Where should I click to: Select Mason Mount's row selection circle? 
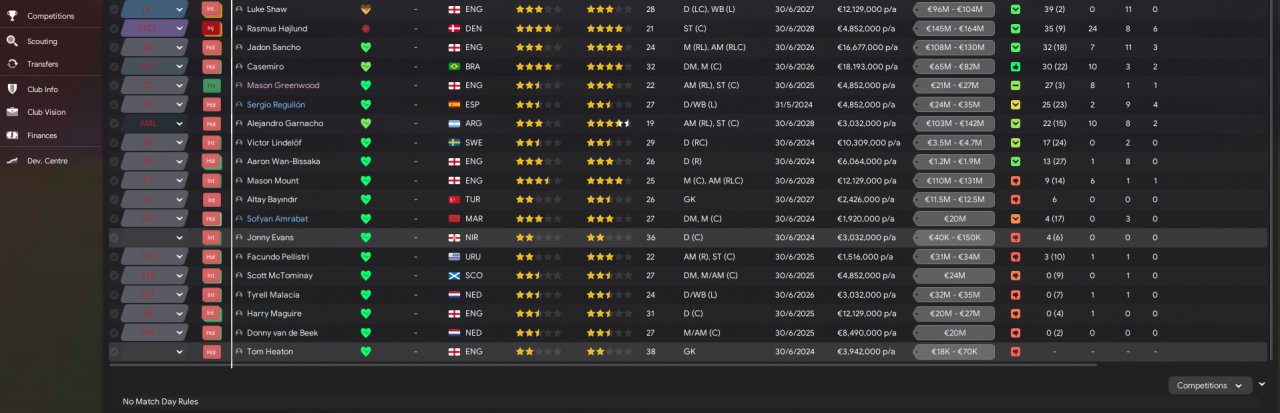(114, 181)
